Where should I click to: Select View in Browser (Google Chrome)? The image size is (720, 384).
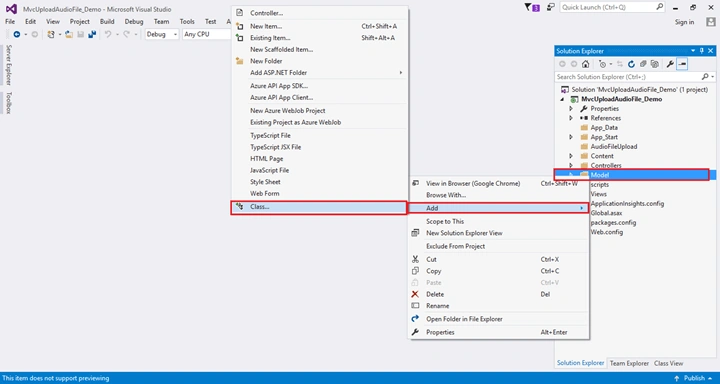point(499,184)
